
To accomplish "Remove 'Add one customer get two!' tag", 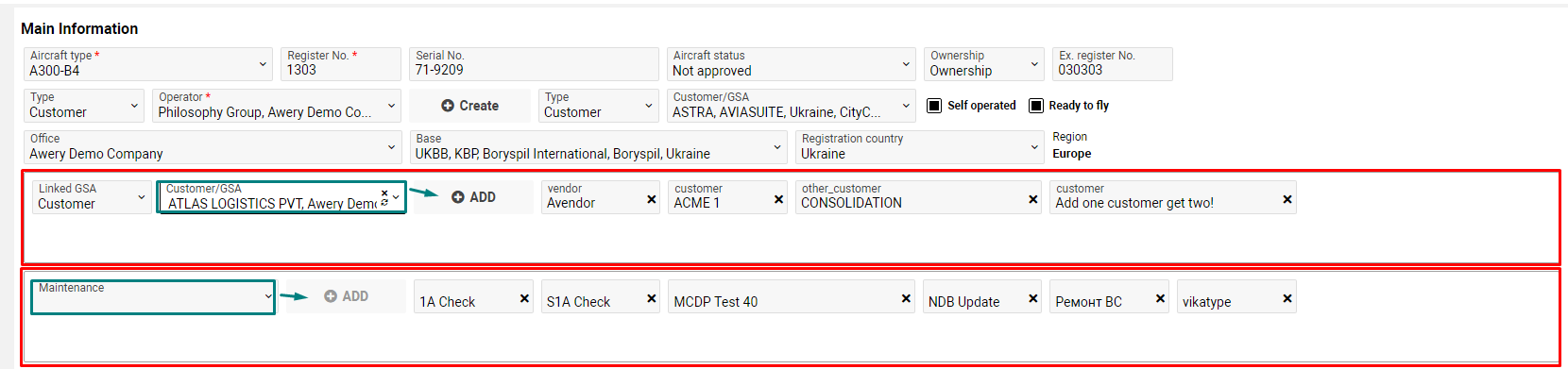I will point(1287,199).
